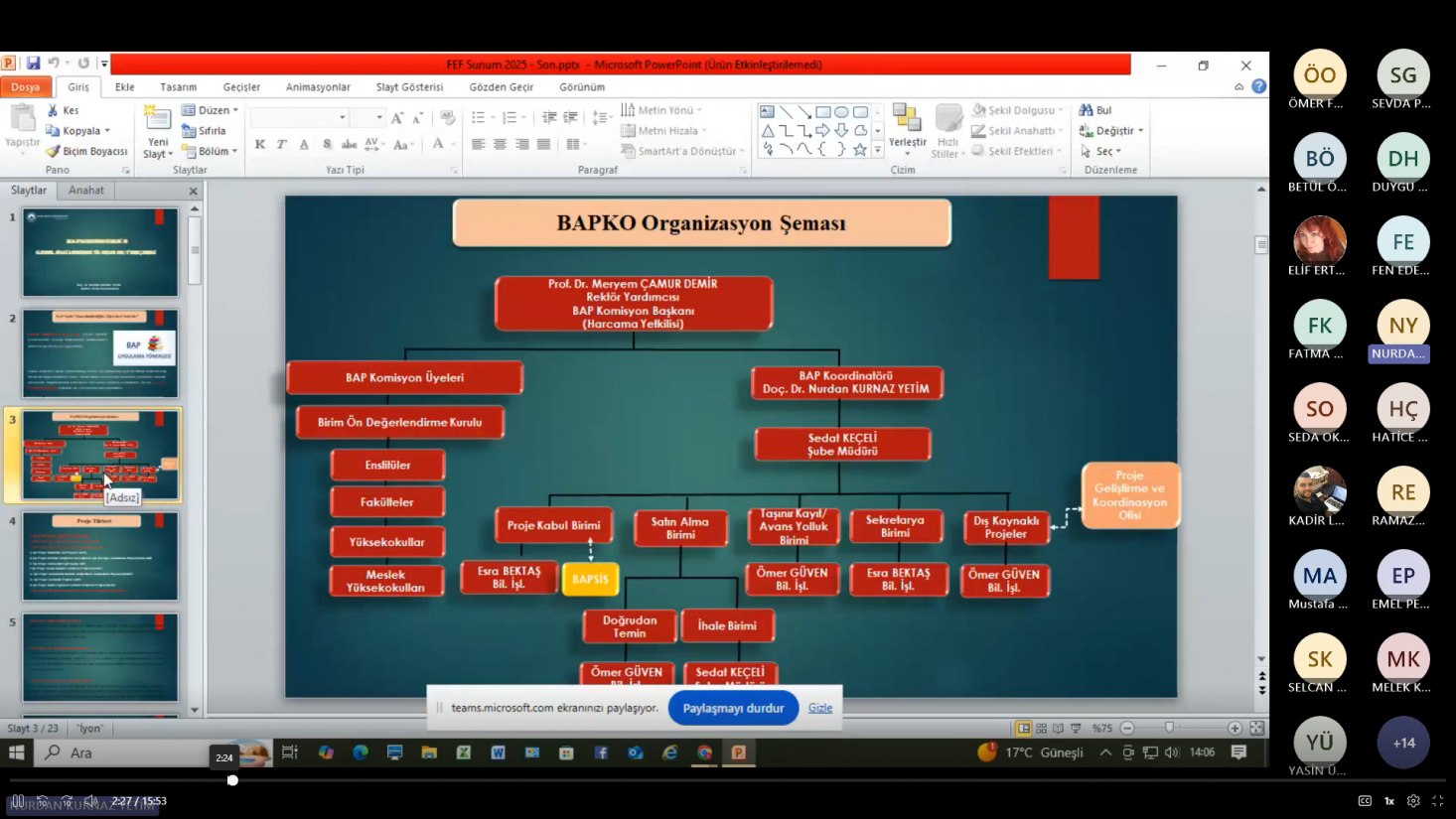1456x819 pixels.
Task: Switch to slide sorter view in status bar
Action: 1041,728
